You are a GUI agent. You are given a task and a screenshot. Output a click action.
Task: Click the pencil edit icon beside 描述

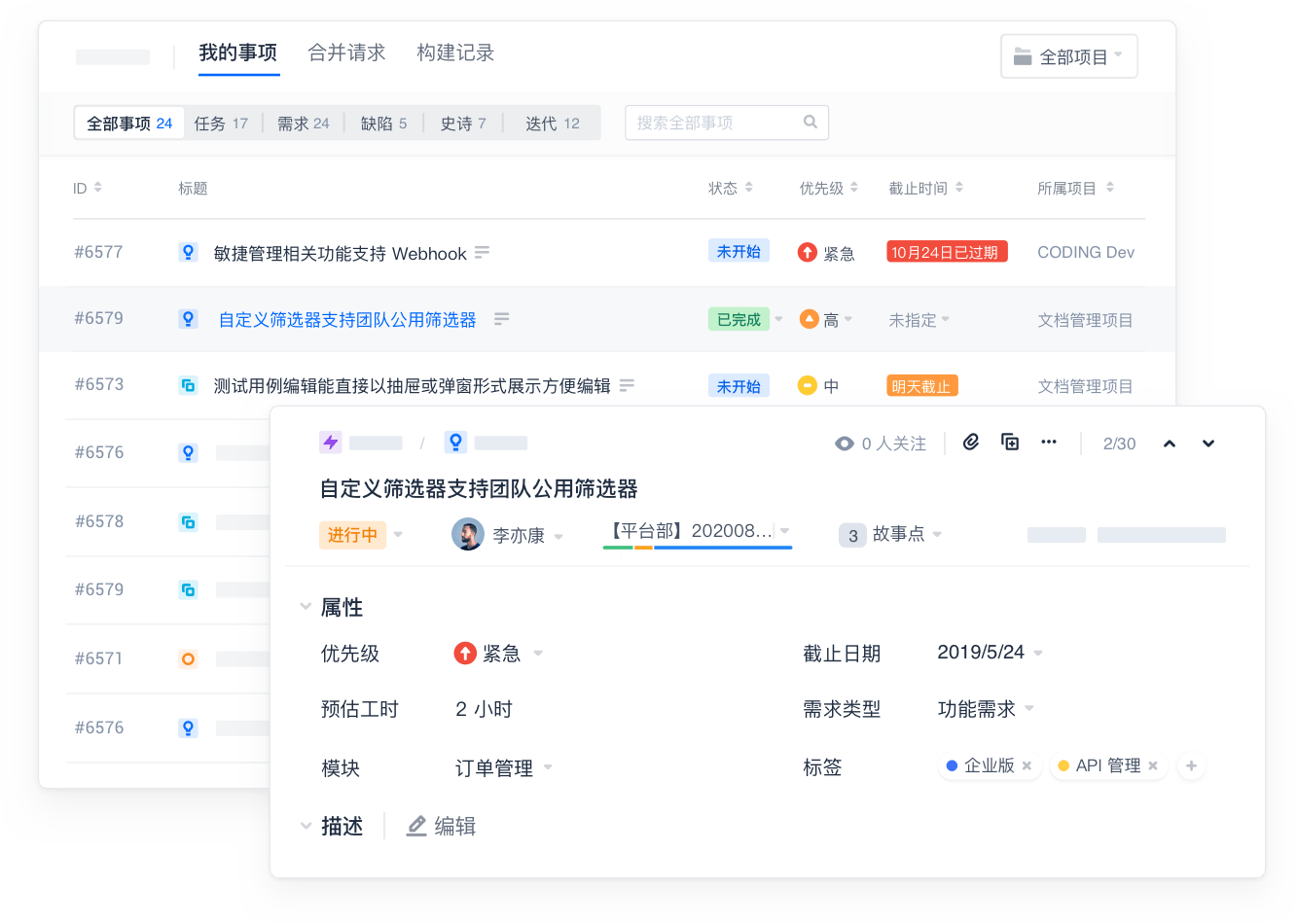tap(417, 826)
